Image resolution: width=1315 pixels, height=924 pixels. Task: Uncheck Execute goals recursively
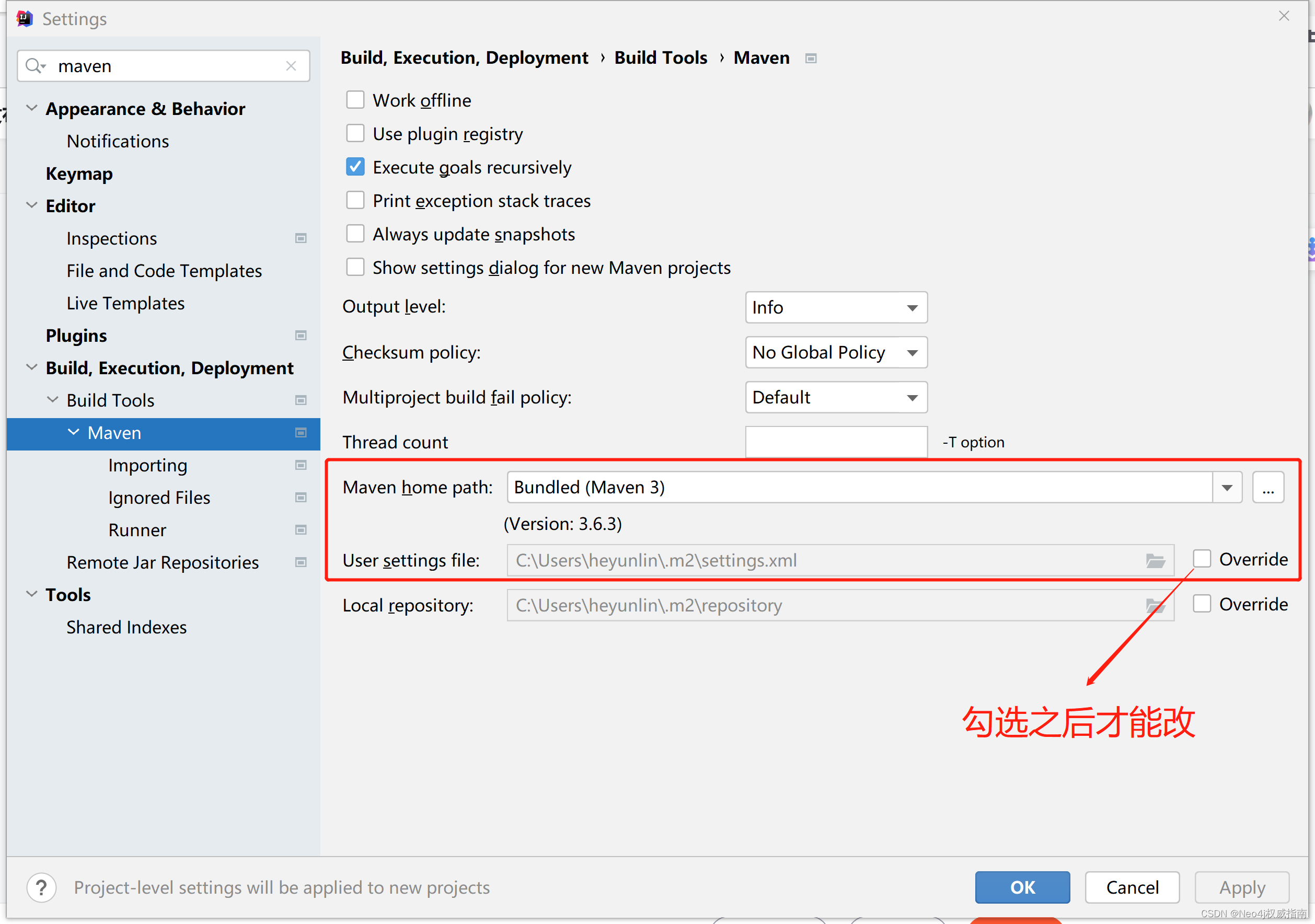[x=355, y=167]
